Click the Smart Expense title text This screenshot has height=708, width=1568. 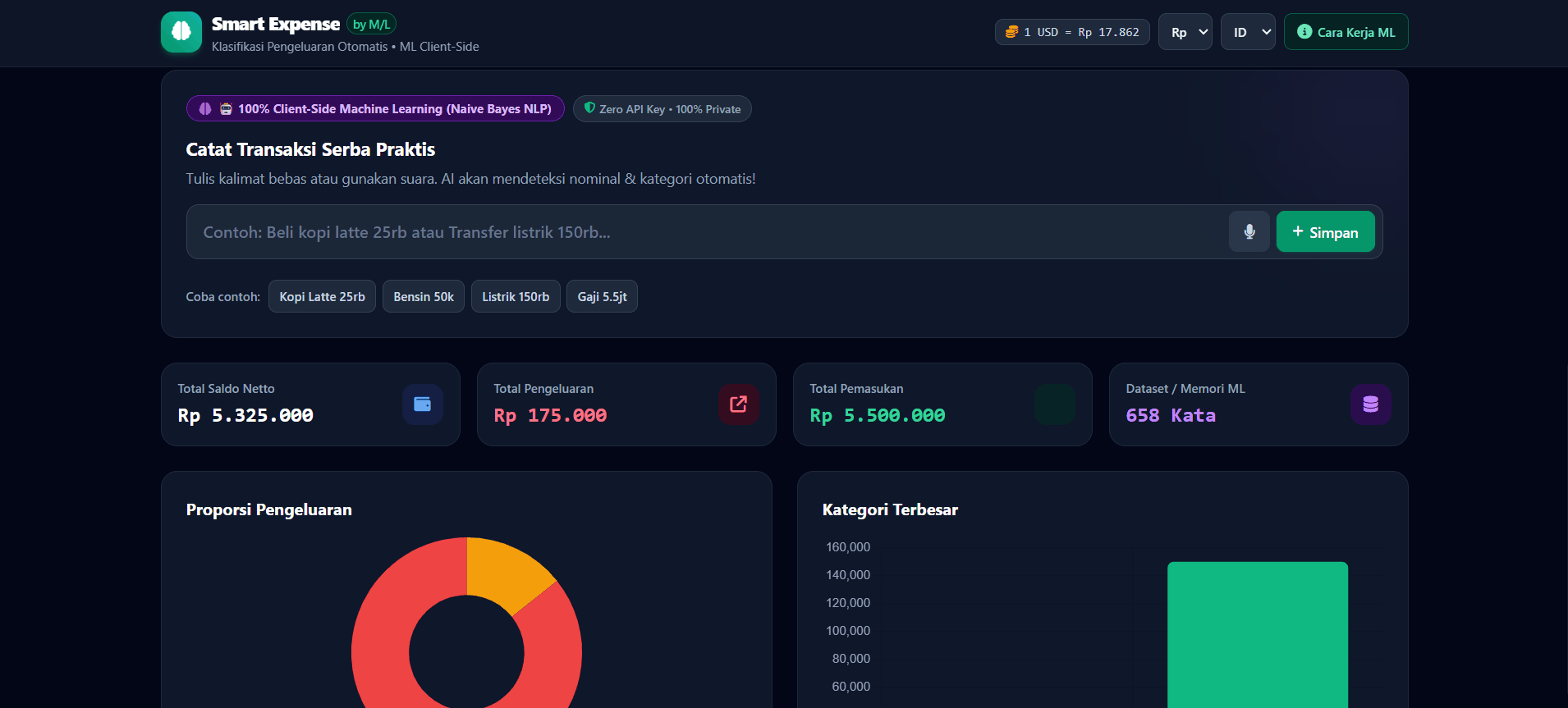click(276, 24)
